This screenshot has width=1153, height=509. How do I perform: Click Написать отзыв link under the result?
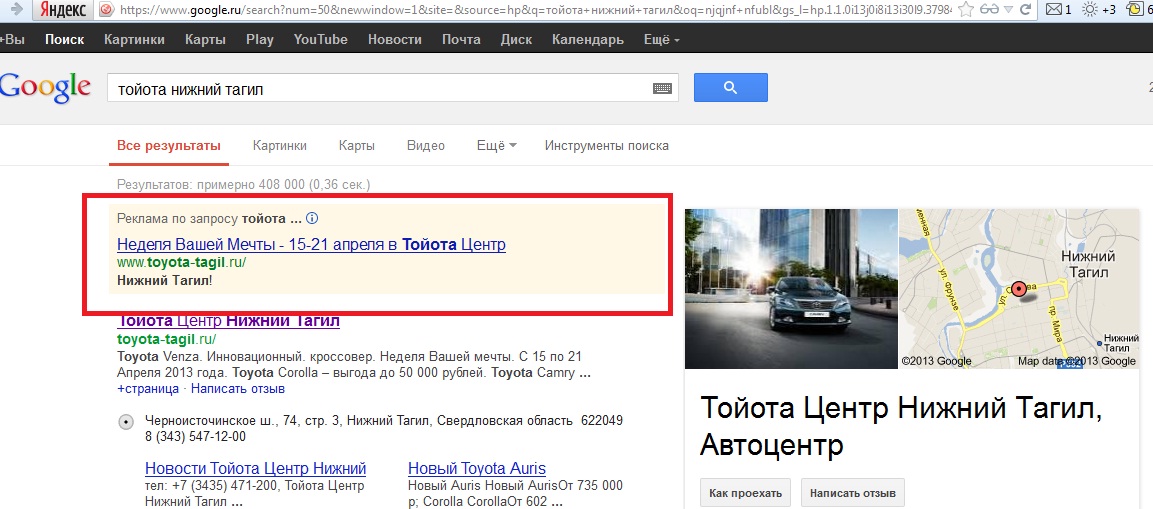click(x=238, y=388)
